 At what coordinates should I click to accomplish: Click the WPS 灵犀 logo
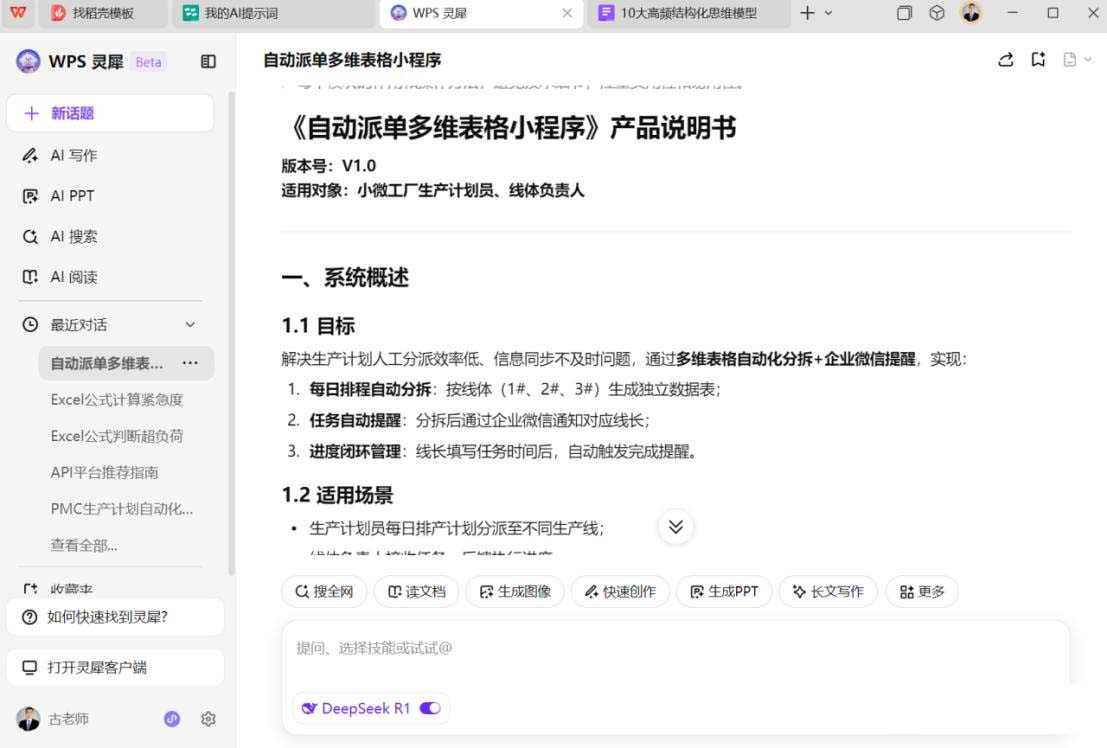[28, 61]
